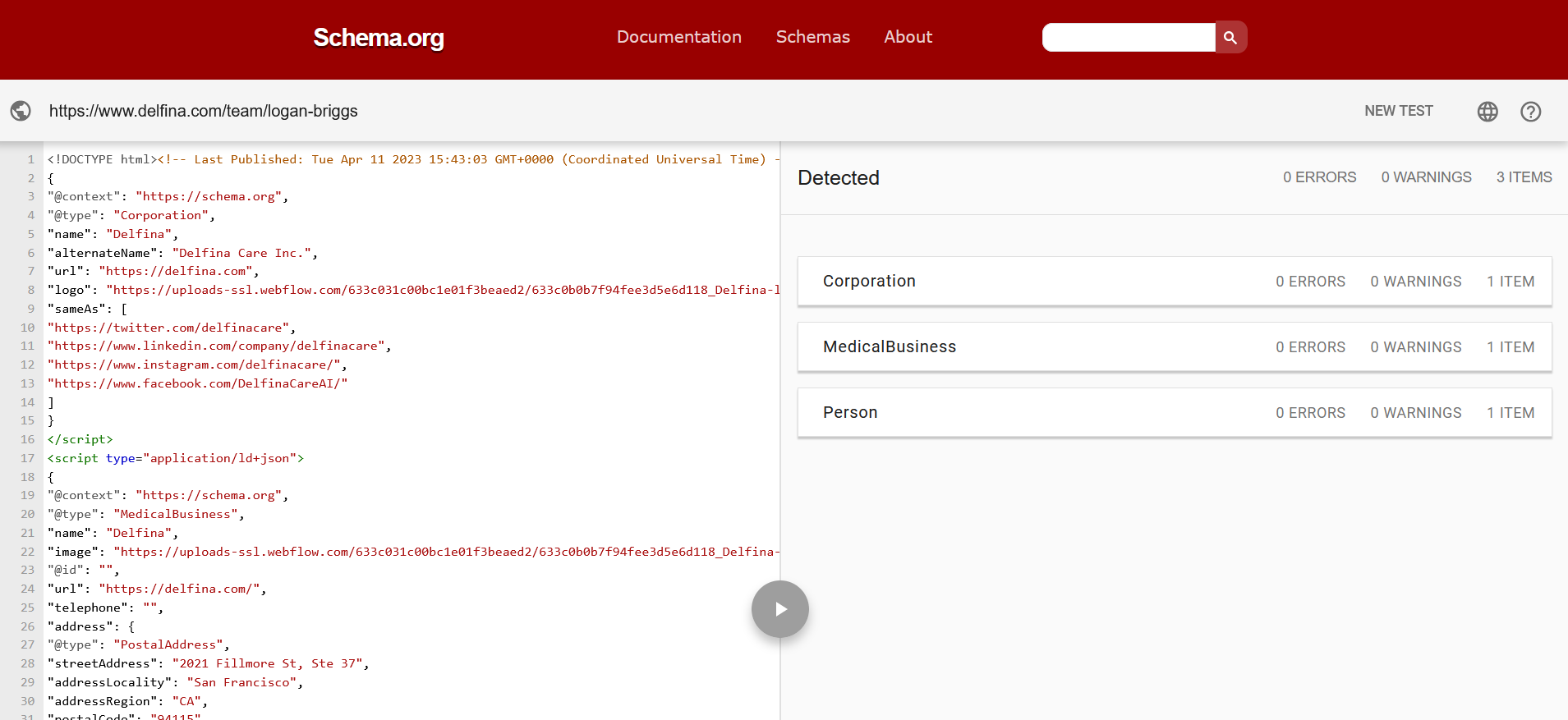Click the "sameAs" array code line

[87, 309]
